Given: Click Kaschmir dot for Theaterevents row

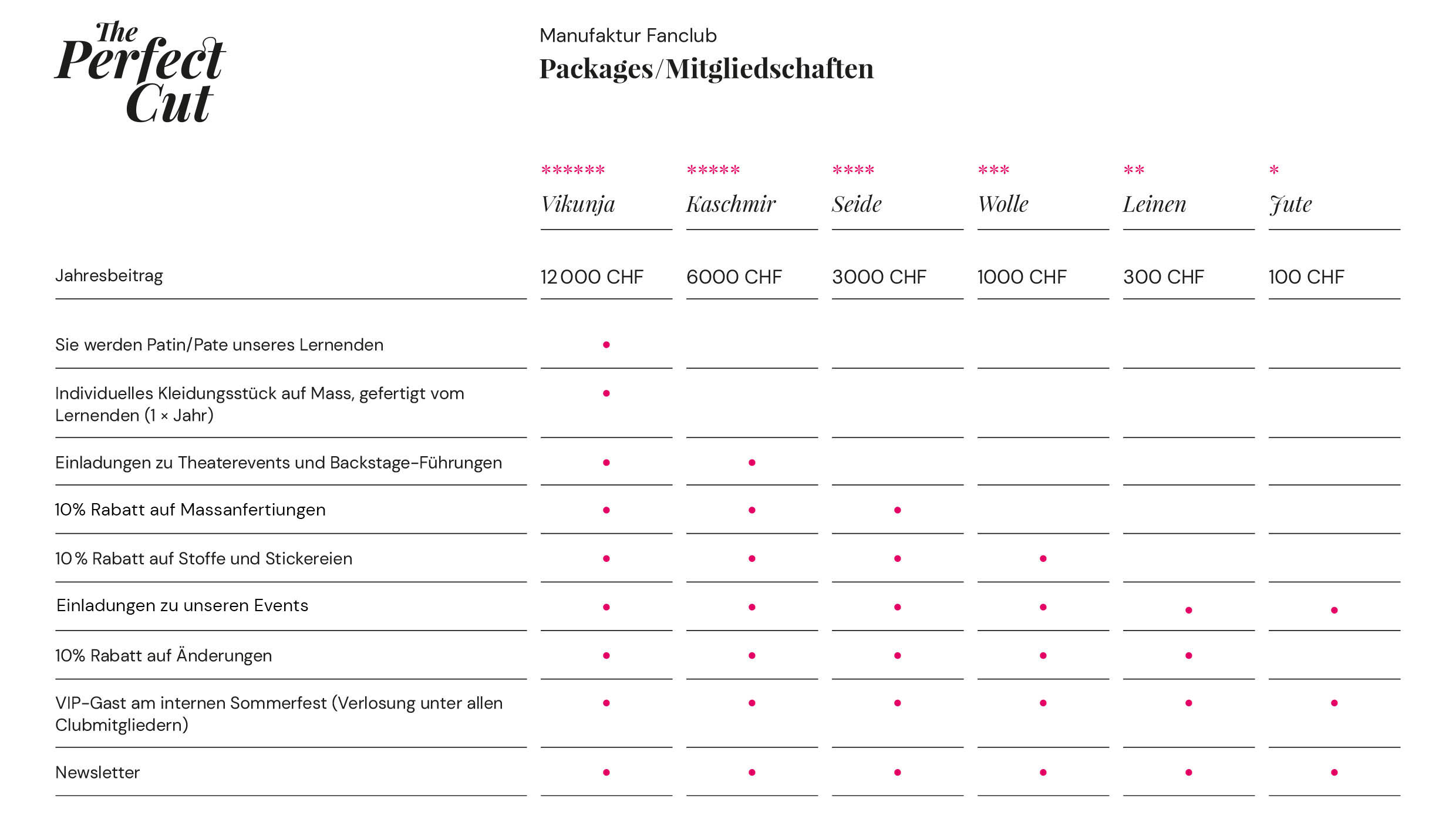Looking at the screenshot, I should coord(752,463).
